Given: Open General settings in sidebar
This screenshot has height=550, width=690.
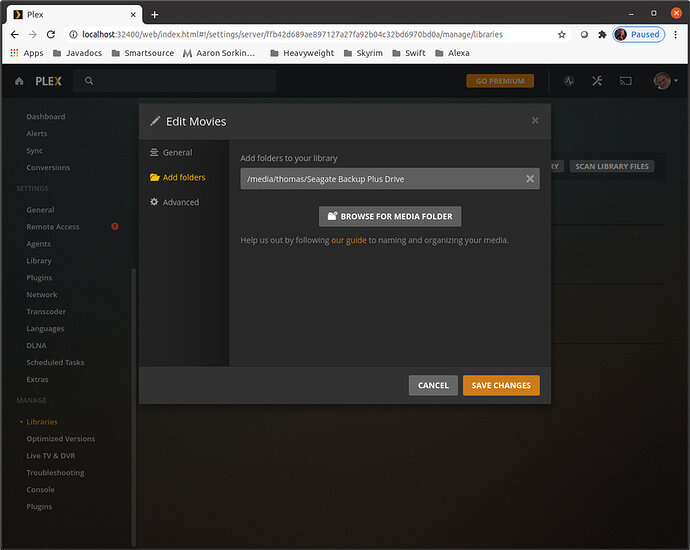Looking at the screenshot, I should pyautogui.click(x=40, y=210).
